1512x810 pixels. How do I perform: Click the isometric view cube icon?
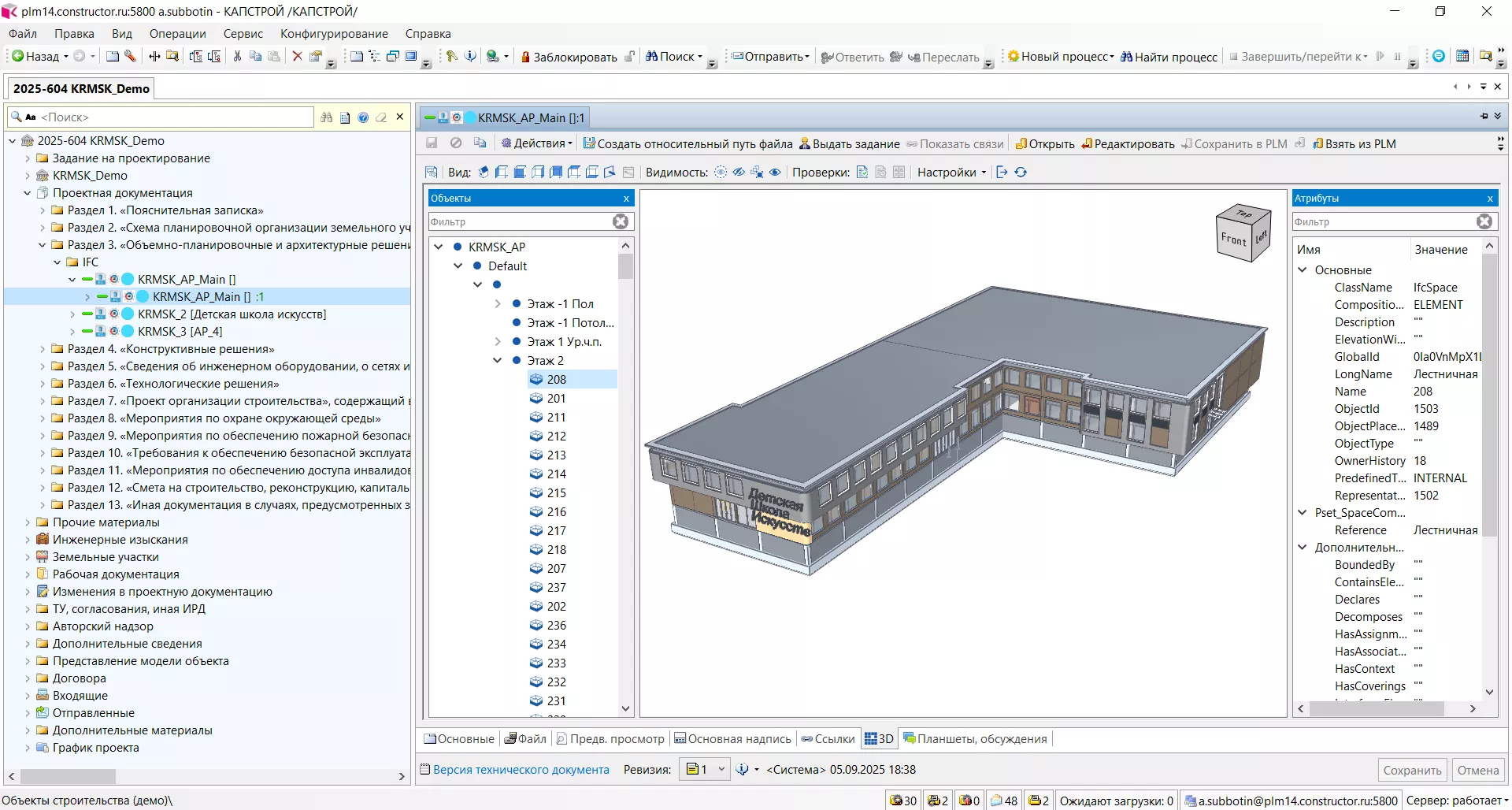(x=484, y=173)
